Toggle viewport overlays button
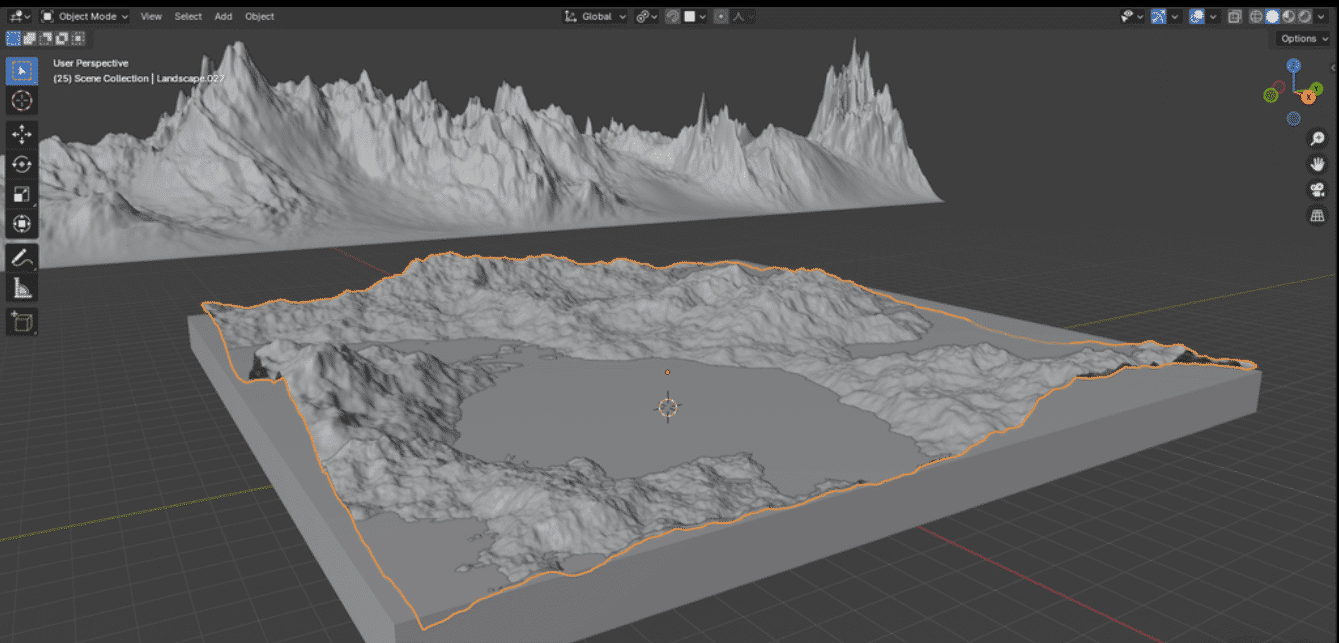This screenshot has height=643, width=1339. click(x=1196, y=17)
